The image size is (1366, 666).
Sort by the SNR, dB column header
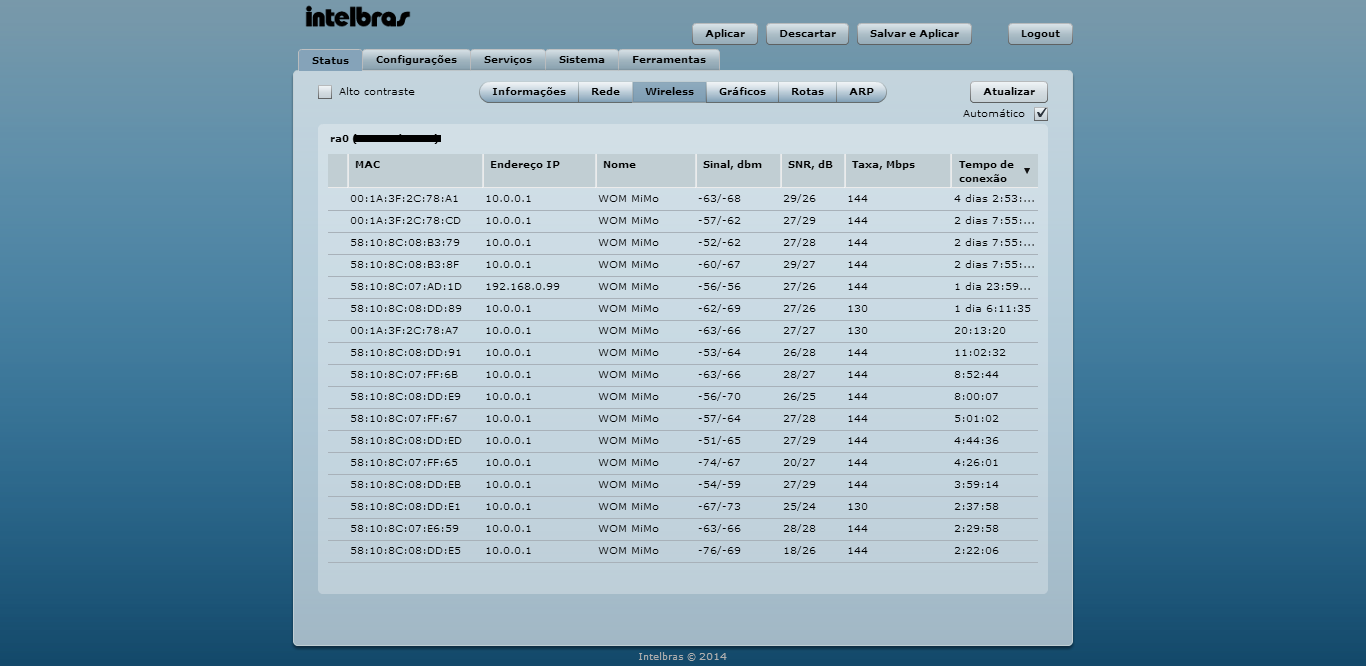pos(813,171)
